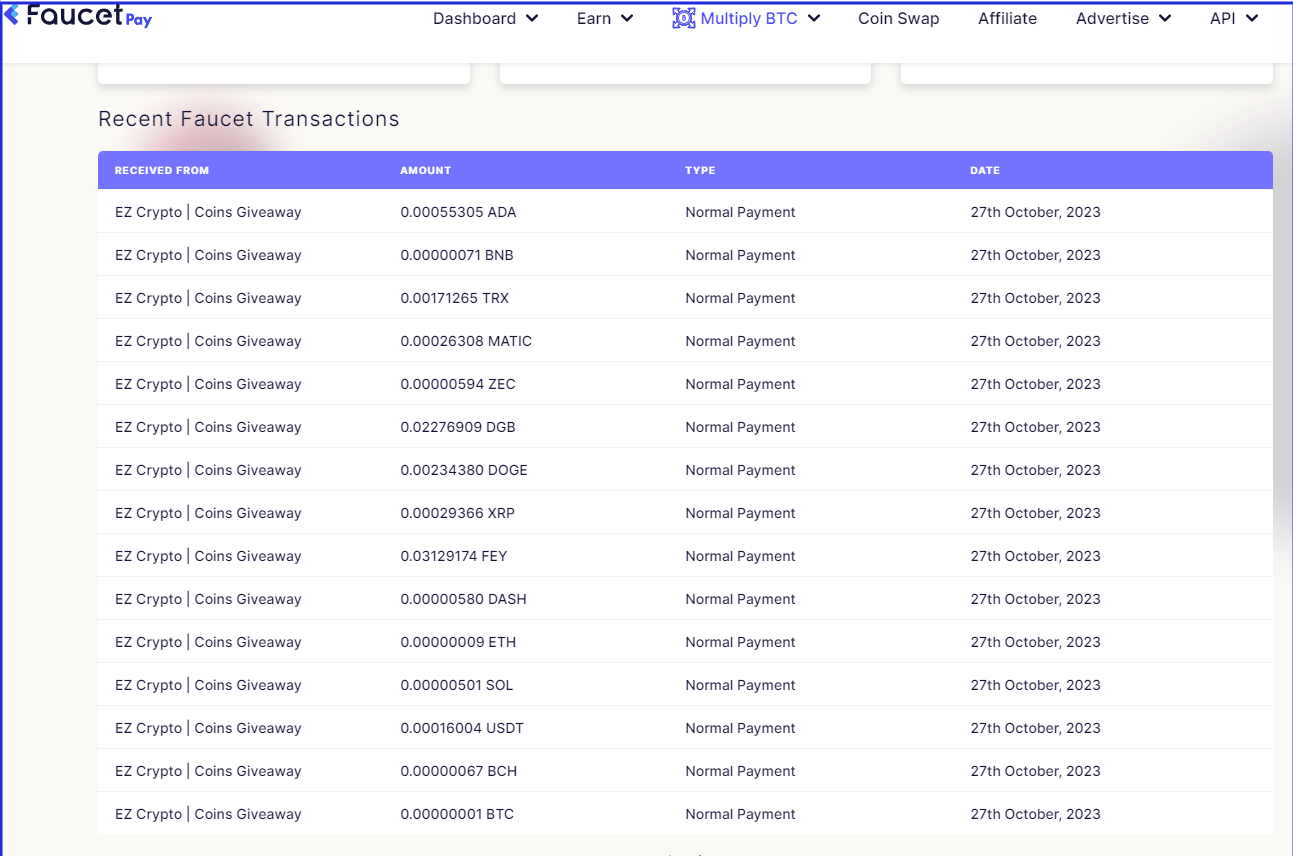Select the 0.02276909 DGB amount
Screen dimensions: 1293x856
pyautogui.click(x=458, y=427)
